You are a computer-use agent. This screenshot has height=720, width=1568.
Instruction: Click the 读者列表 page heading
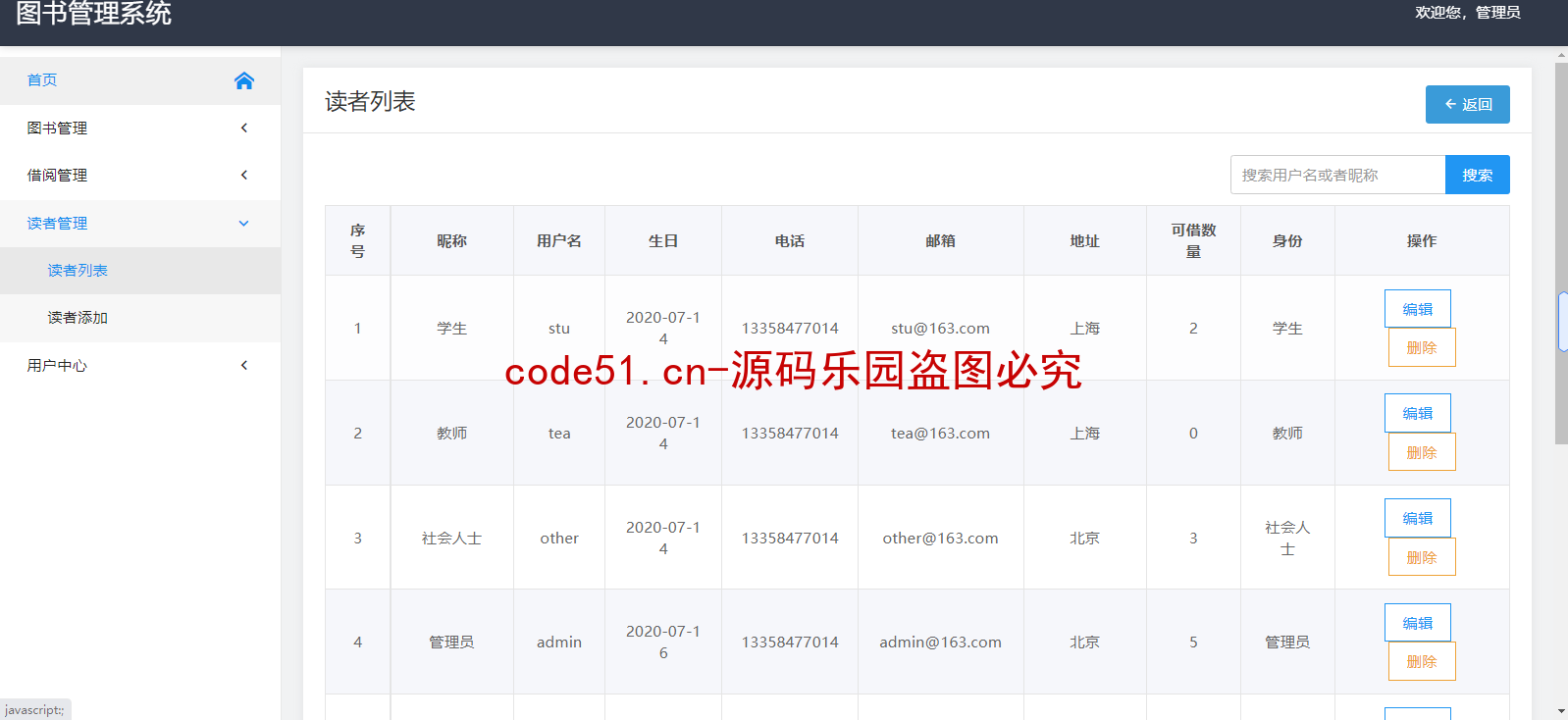pyautogui.click(x=370, y=101)
